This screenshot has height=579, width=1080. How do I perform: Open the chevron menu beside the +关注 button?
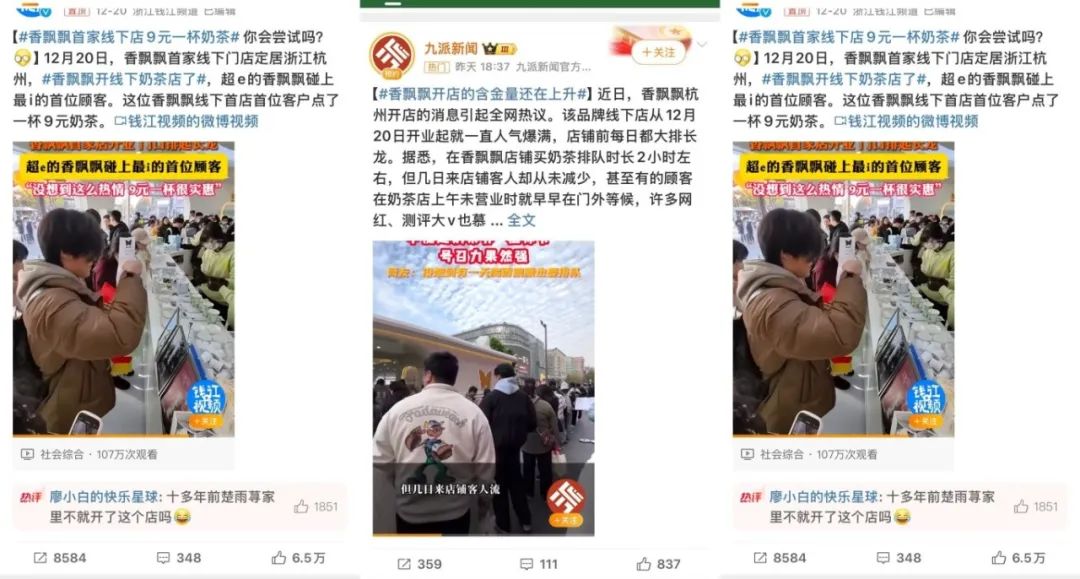pyautogui.click(x=702, y=45)
